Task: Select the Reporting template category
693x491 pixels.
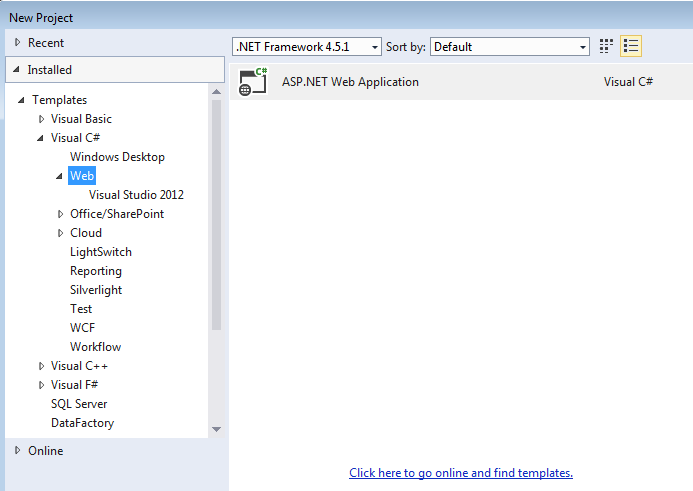Action: pyautogui.click(x=96, y=271)
